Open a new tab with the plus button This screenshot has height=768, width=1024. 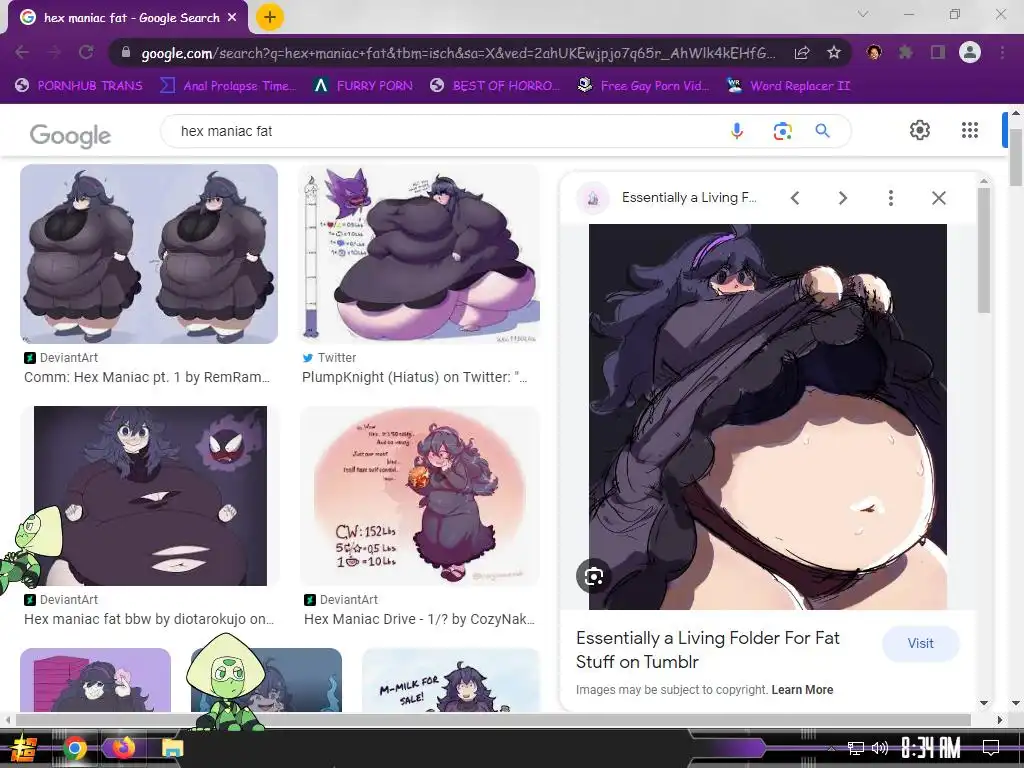click(x=270, y=18)
